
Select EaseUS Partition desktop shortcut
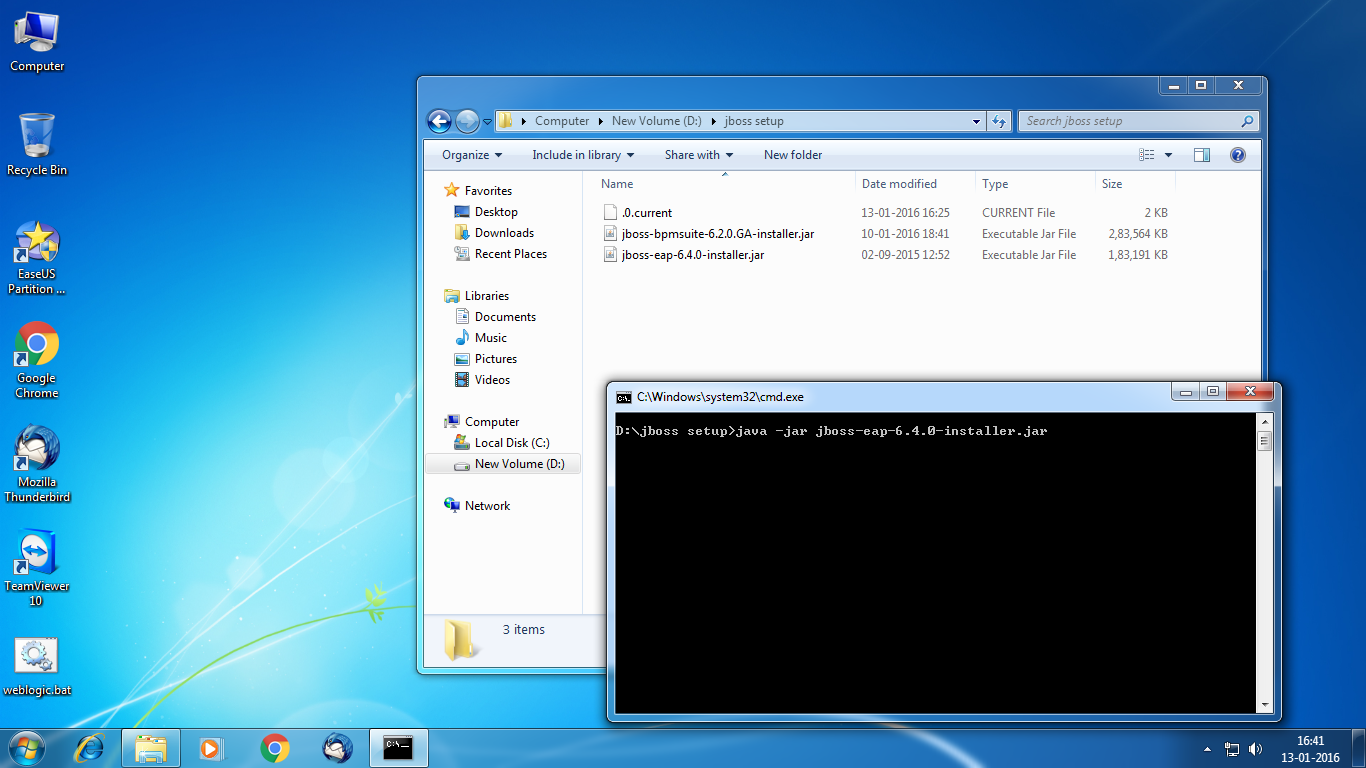[x=37, y=258]
